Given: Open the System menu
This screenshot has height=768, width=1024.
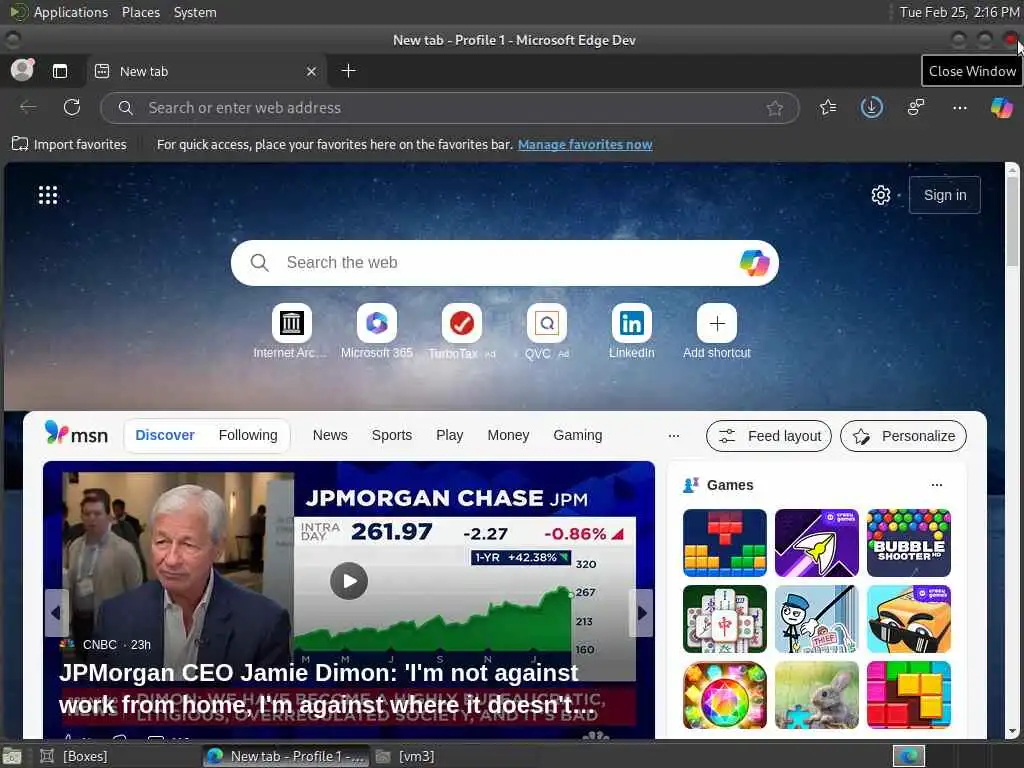Looking at the screenshot, I should [195, 12].
